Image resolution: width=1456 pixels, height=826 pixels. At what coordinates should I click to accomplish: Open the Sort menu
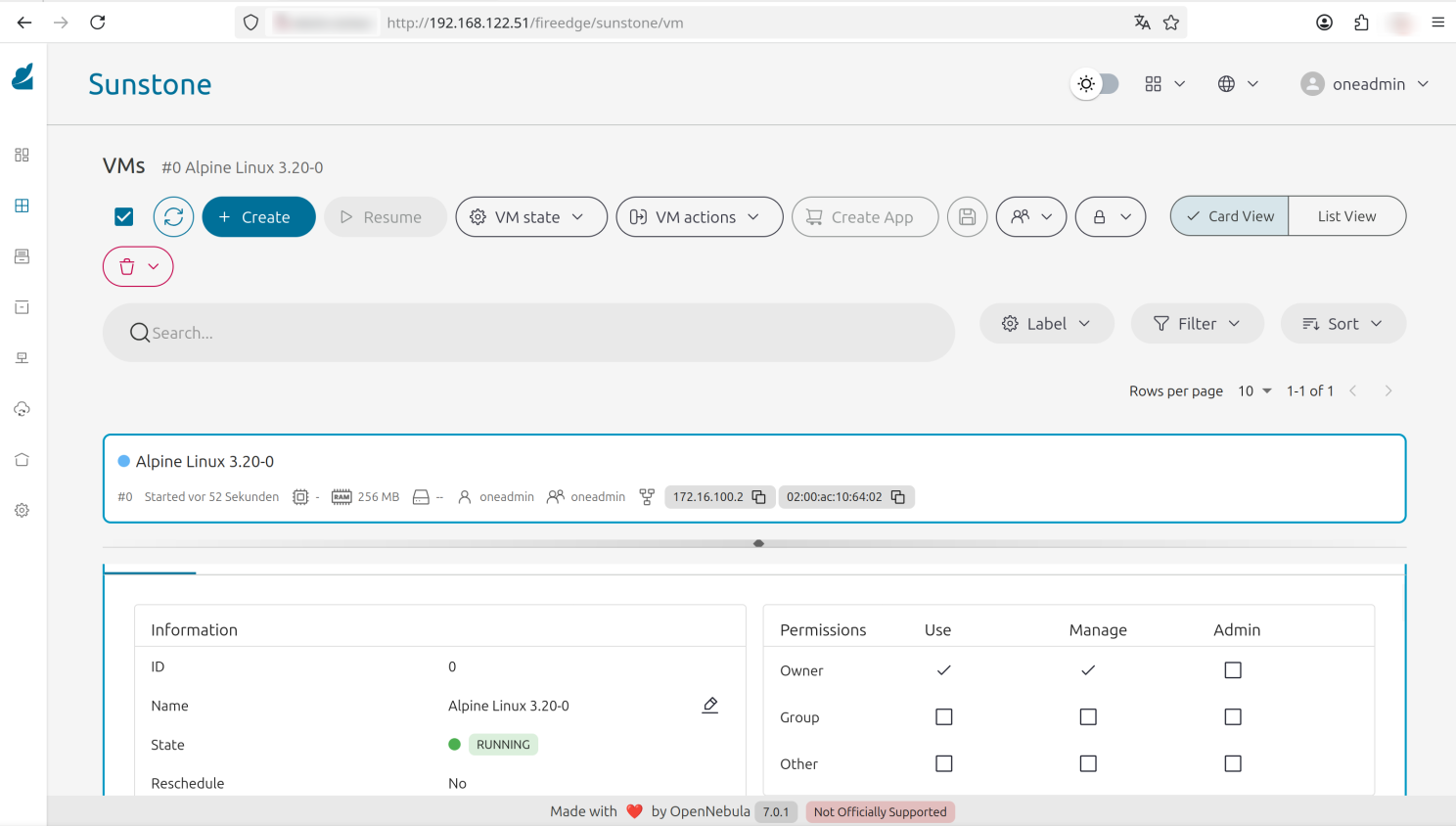click(1342, 323)
